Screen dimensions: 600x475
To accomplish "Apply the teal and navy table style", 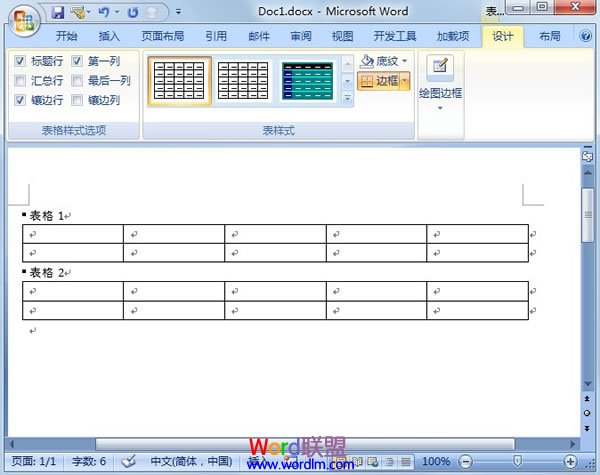I will (x=307, y=81).
